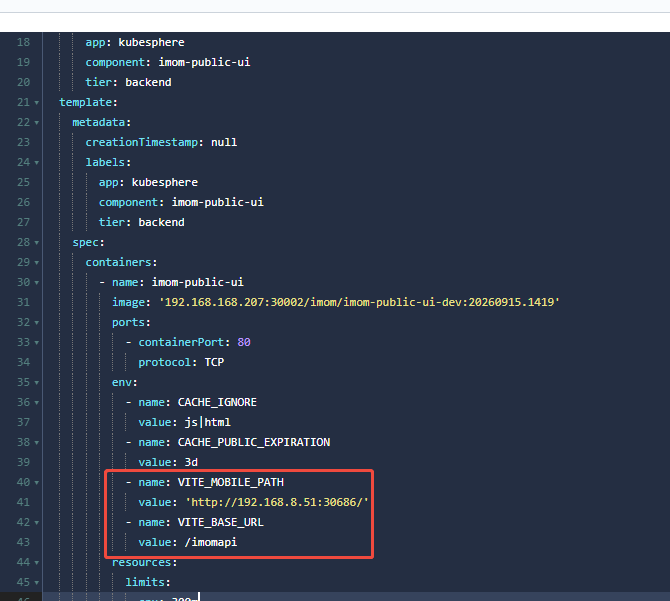This screenshot has width=670, height=601.
Task: Click the creationTimestamp null value
Action: point(224,142)
